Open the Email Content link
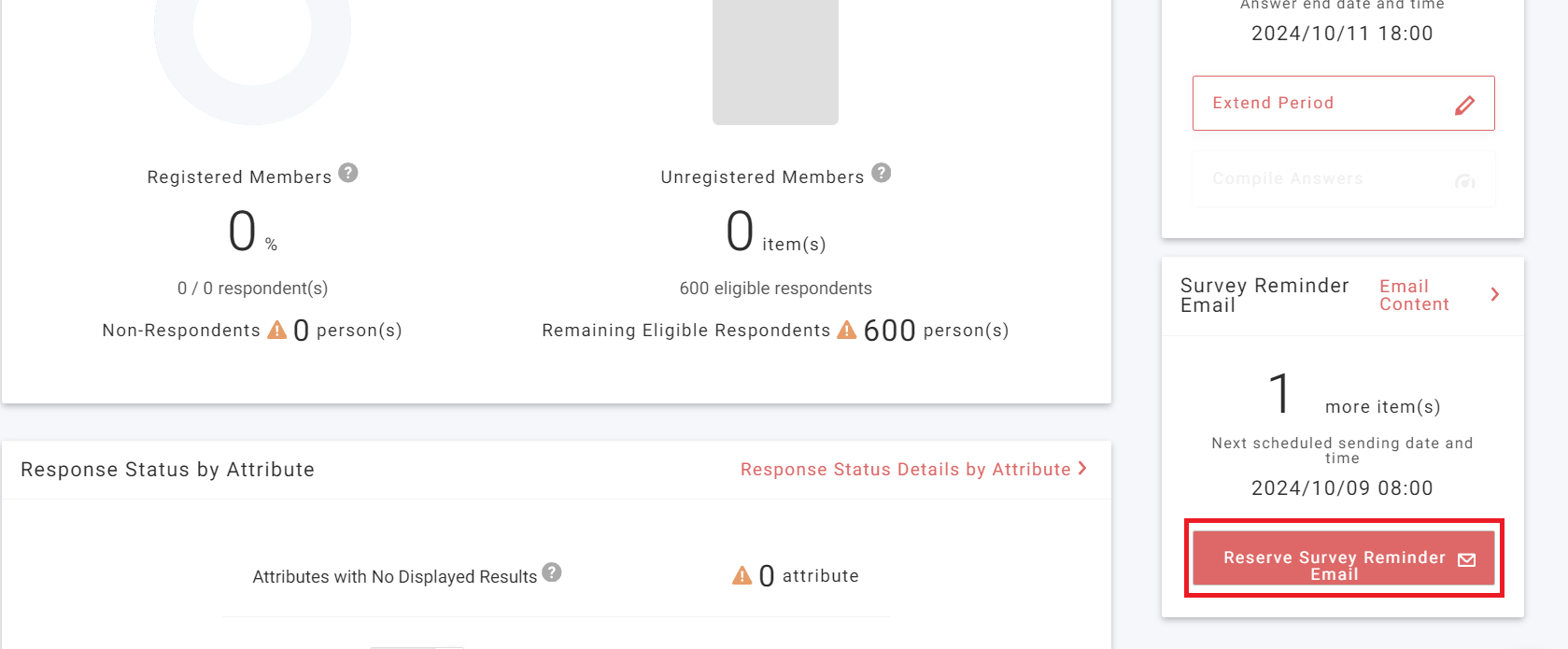The width and height of the screenshot is (1568, 649). point(1414,295)
